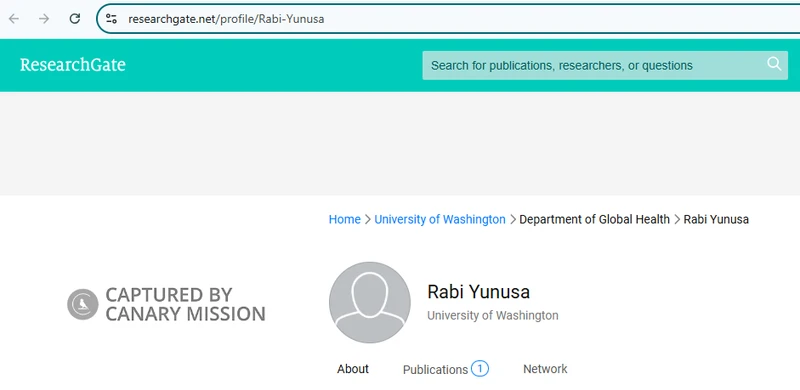Switch to the Publications tab
The image size is (800, 390).
(x=435, y=370)
